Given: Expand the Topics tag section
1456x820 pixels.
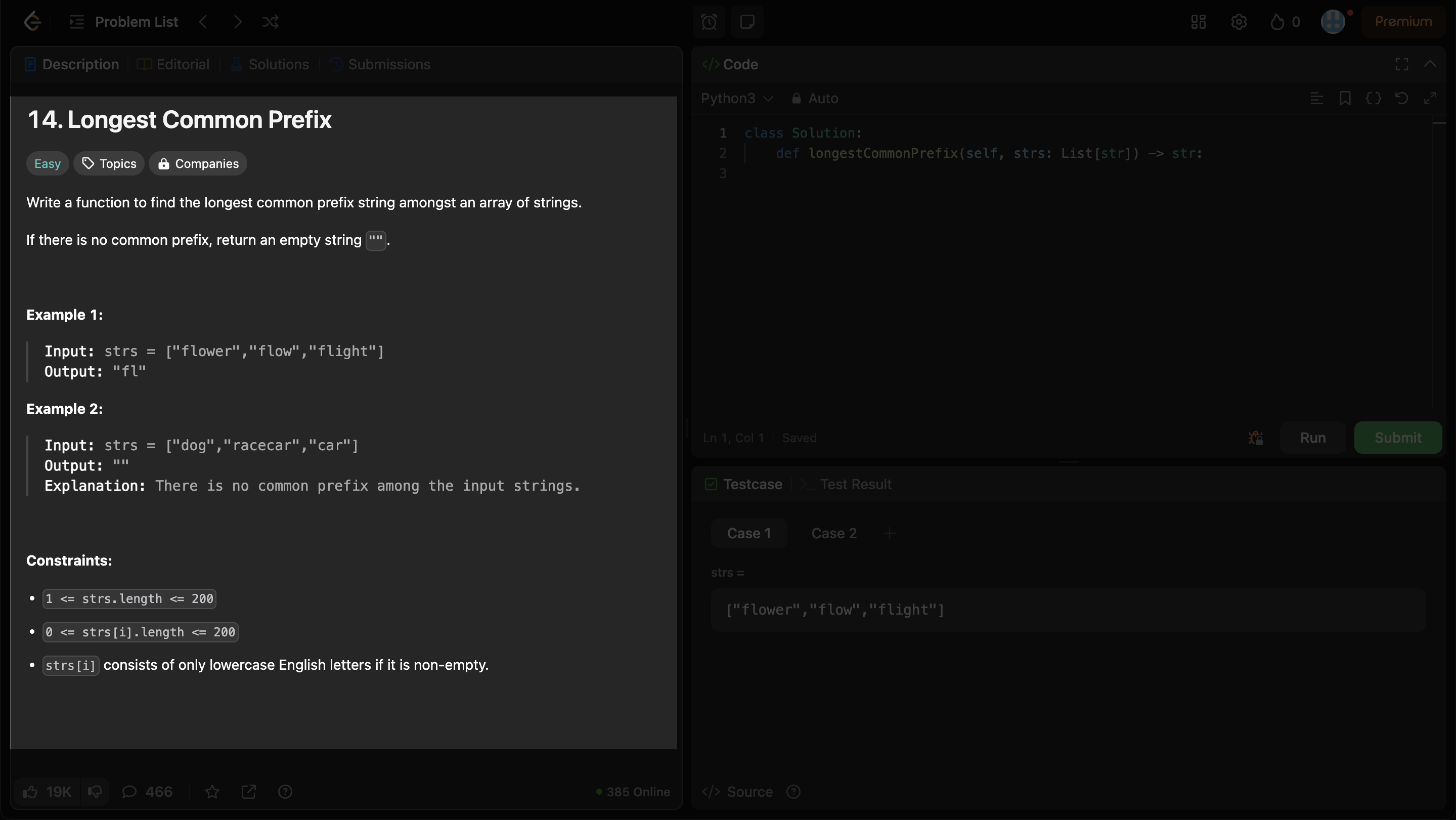Looking at the screenshot, I should 109,163.
